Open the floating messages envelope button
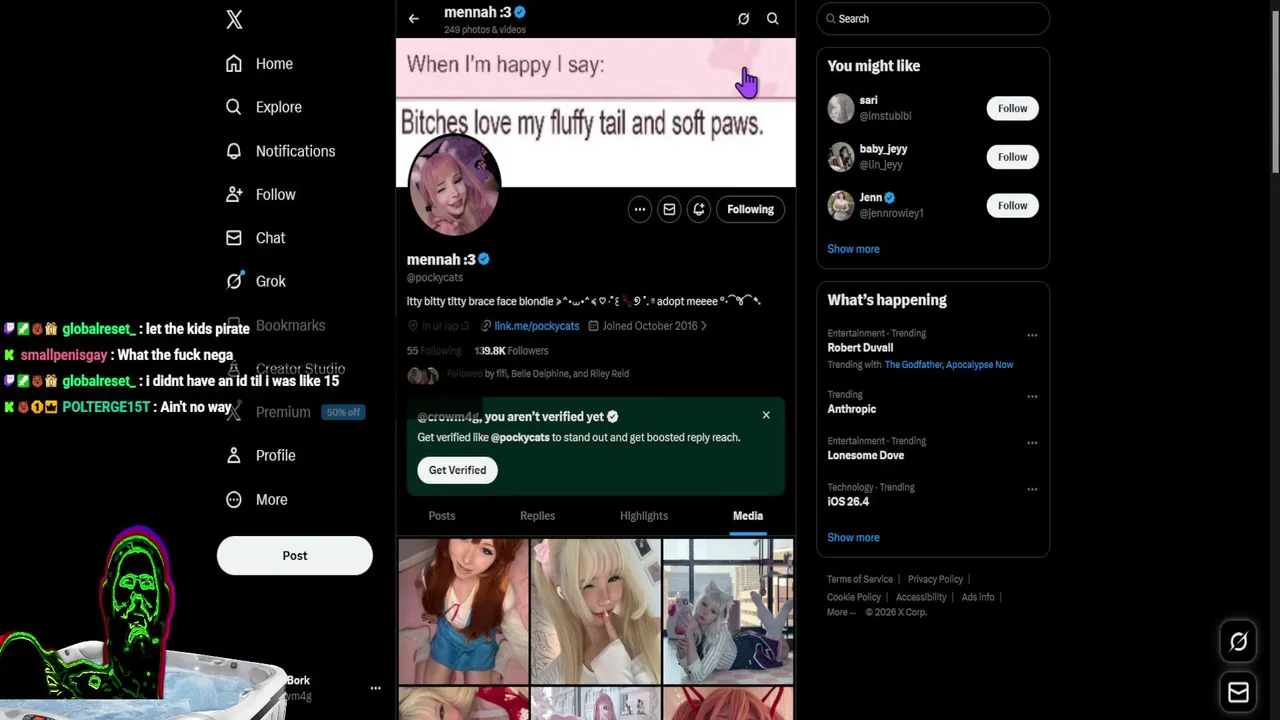 point(1238,692)
